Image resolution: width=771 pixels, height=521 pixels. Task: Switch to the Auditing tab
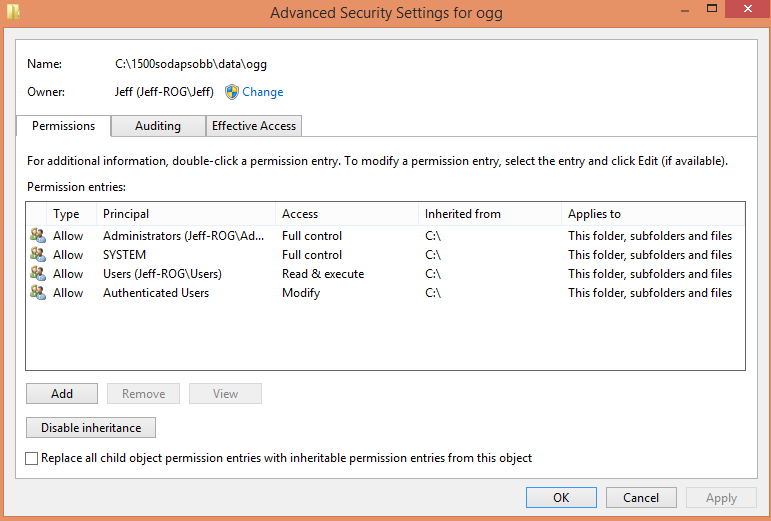coord(158,126)
